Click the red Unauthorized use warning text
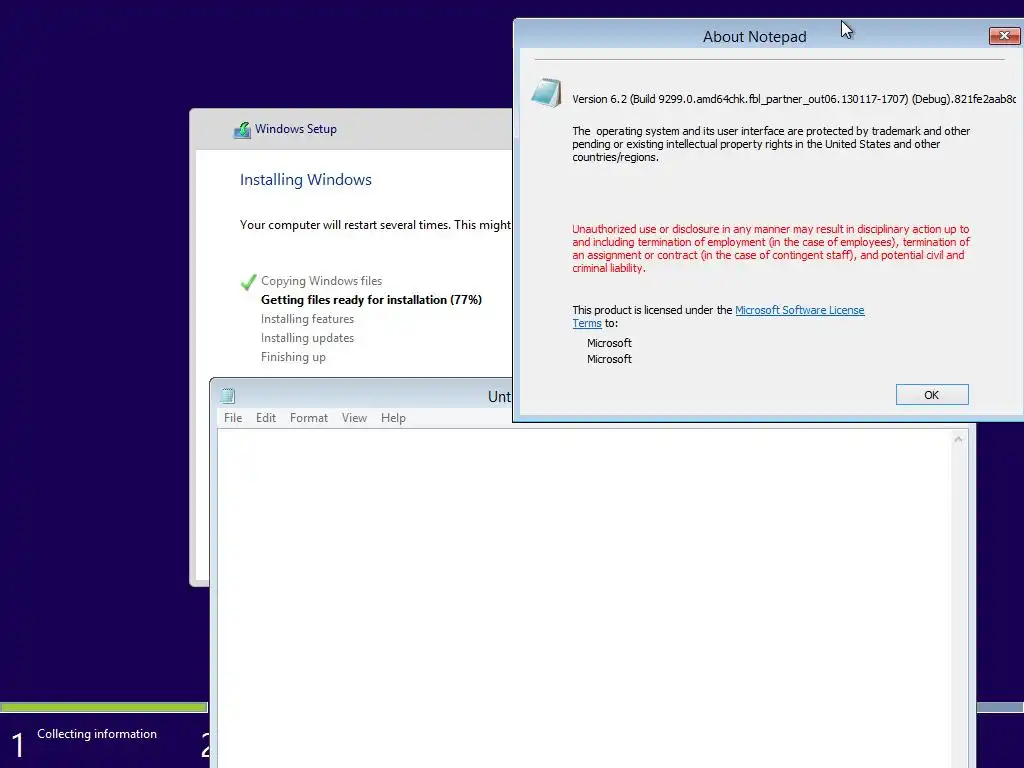This screenshot has height=768, width=1024. pos(771,248)
